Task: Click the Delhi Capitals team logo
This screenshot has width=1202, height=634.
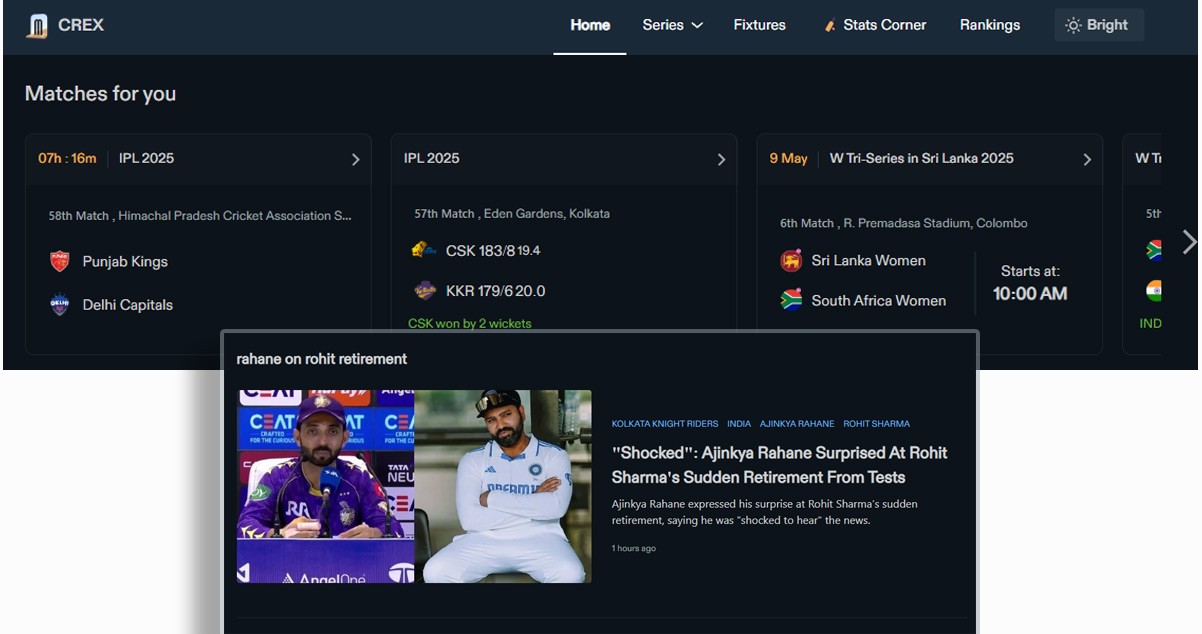Action: coord(60,305)
